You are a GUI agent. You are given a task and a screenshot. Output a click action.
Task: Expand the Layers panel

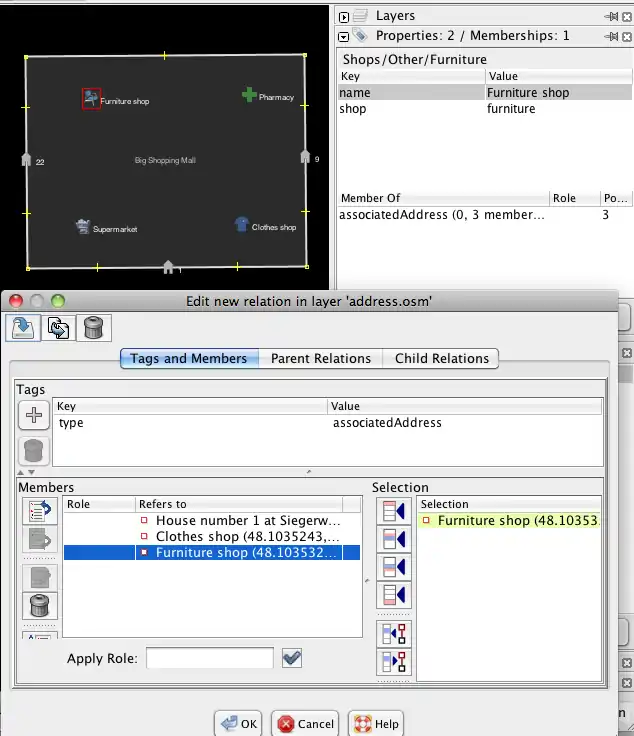tap(344, 16)
